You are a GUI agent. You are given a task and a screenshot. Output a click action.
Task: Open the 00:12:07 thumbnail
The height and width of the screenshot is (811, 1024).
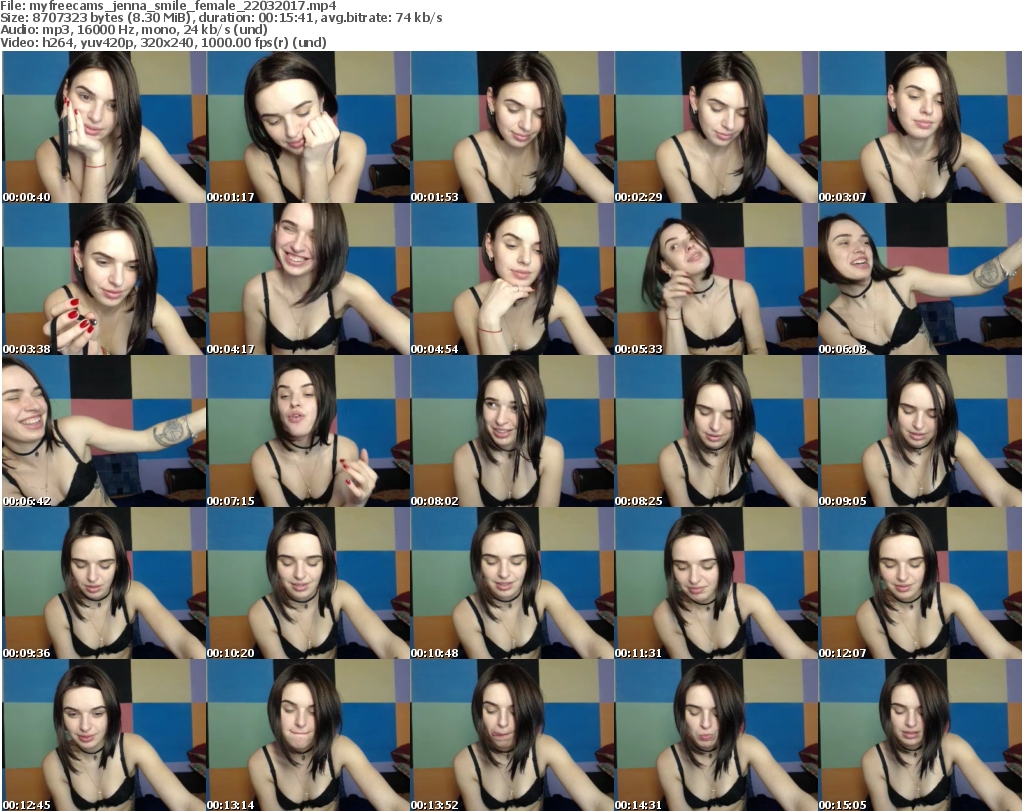[920, 584]
